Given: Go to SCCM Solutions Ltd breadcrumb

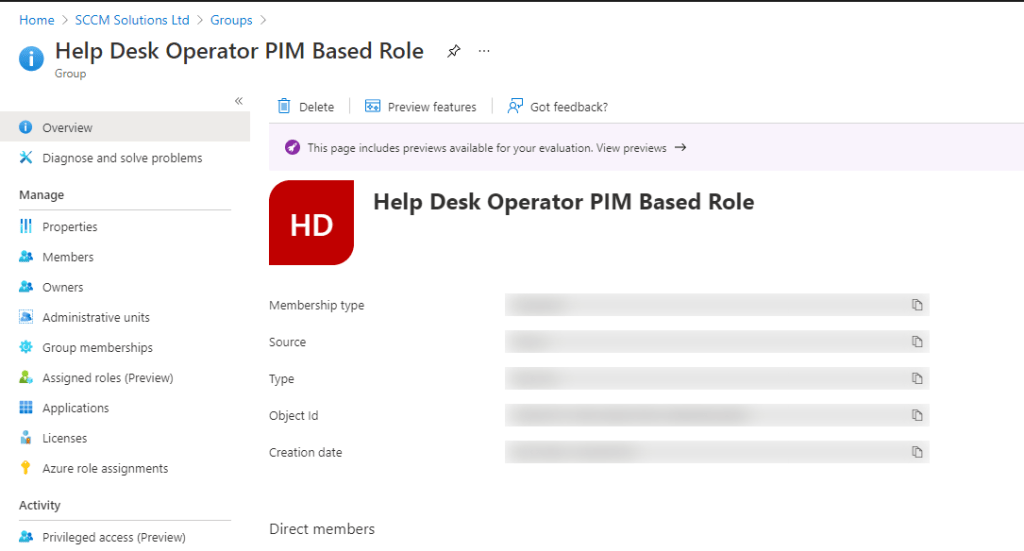Looking at the screenshot, I should [131, 20].
